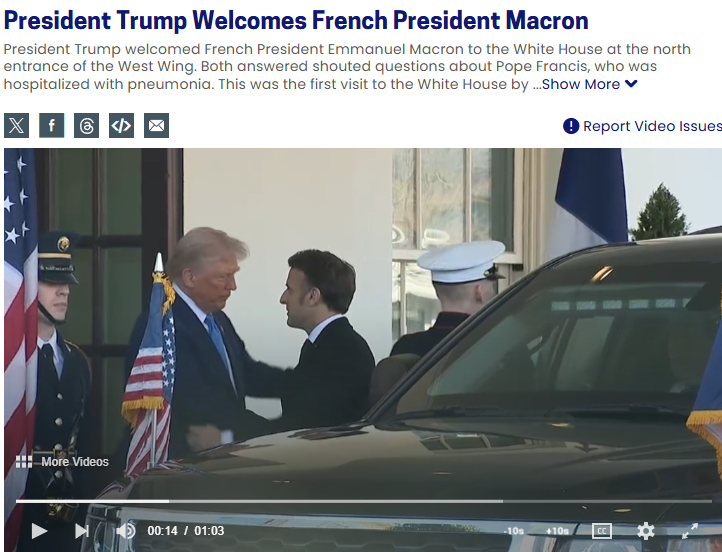Skip forward 10 seconds
This screenshot has height=552, width=722.
pos(557,531)
